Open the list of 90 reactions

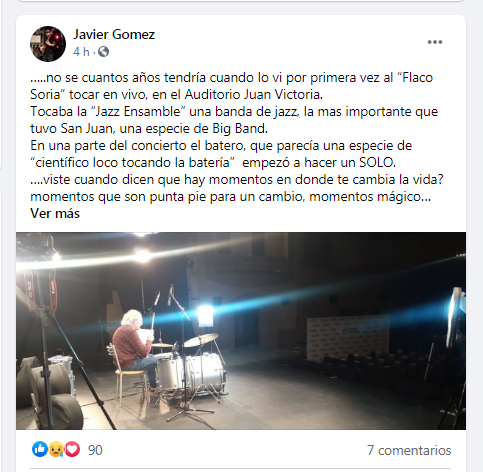[x=95, y=450]
